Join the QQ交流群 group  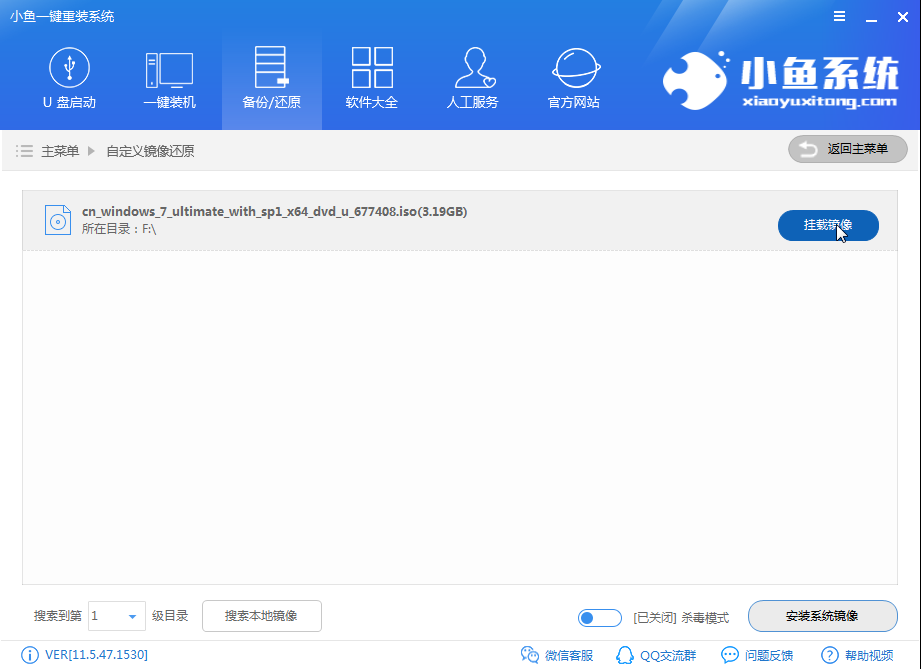pyautogui.click(x=655, y=655)
